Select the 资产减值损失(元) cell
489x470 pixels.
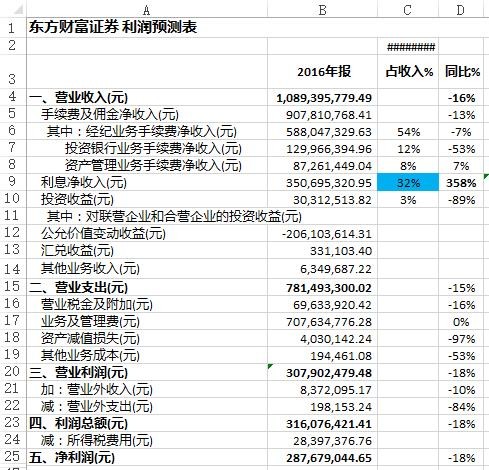tap(147, 338)
